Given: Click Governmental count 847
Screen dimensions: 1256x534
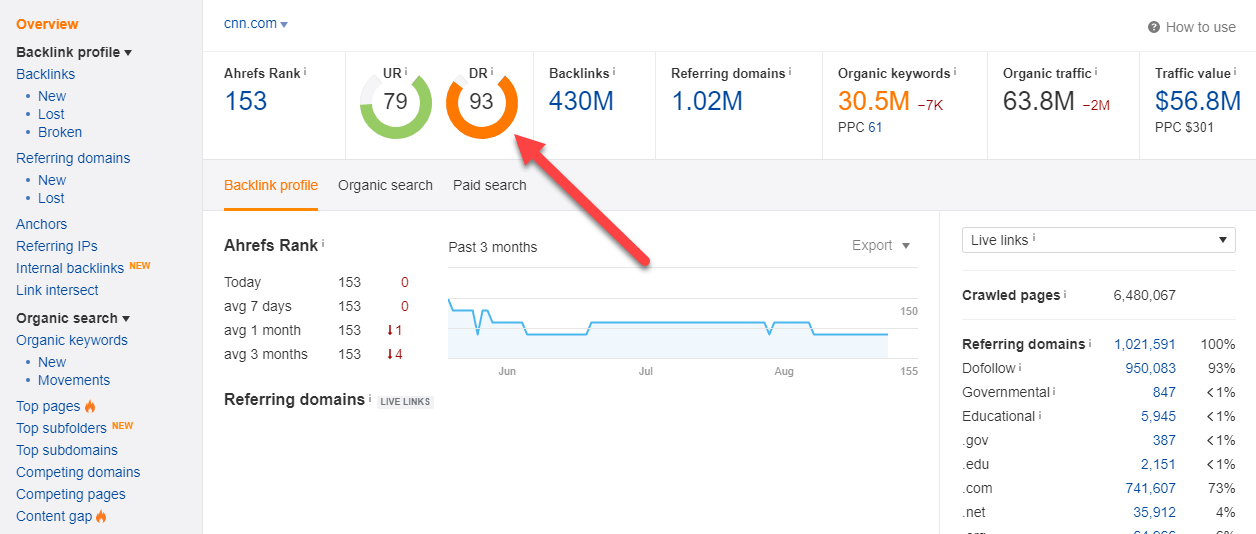Looking at the screenshot, I should pyautogui.click(x=1164, y=392).
